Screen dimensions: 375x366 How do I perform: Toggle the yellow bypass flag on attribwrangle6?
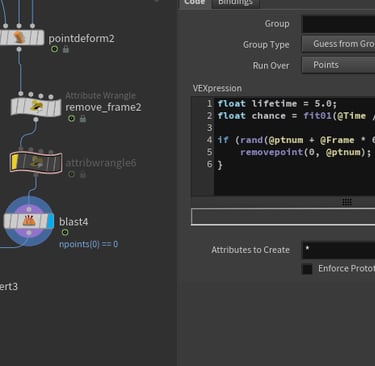click(15, 162)
